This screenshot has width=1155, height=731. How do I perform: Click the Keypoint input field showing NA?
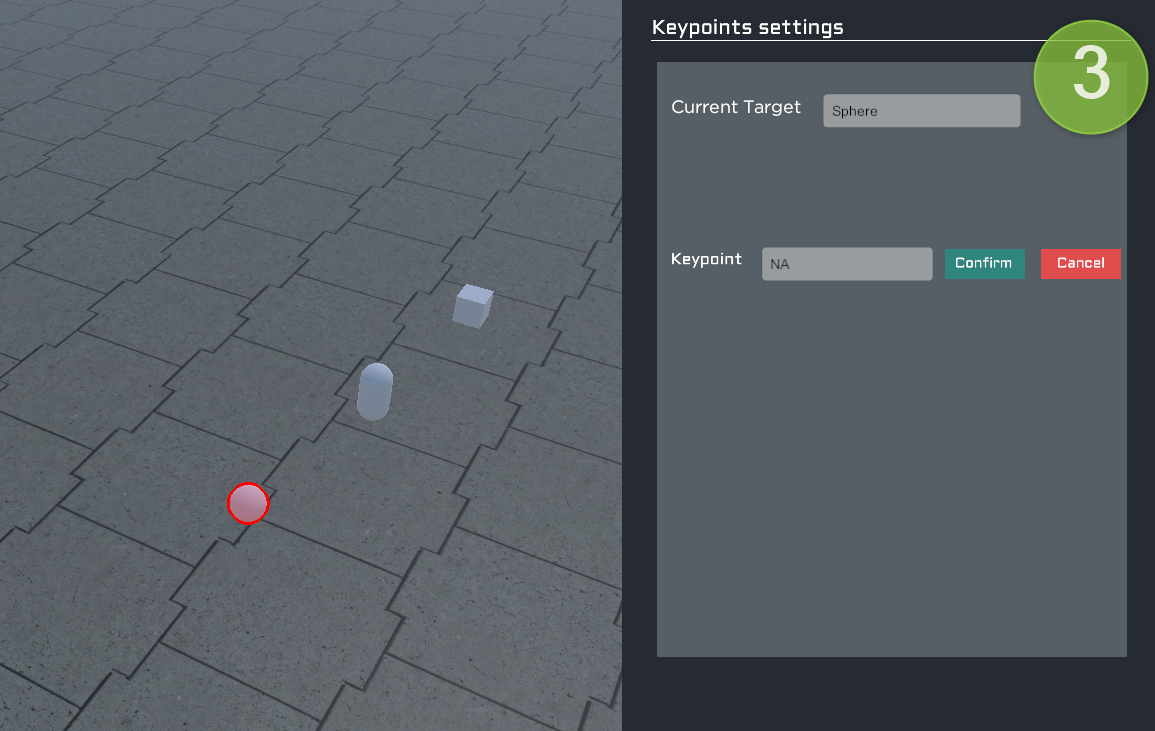pos(847,264)
